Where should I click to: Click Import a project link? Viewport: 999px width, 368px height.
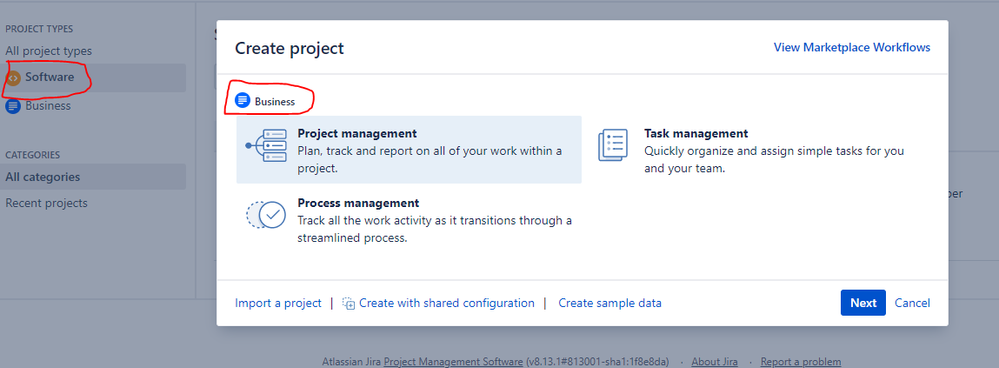tap(278, 303)
